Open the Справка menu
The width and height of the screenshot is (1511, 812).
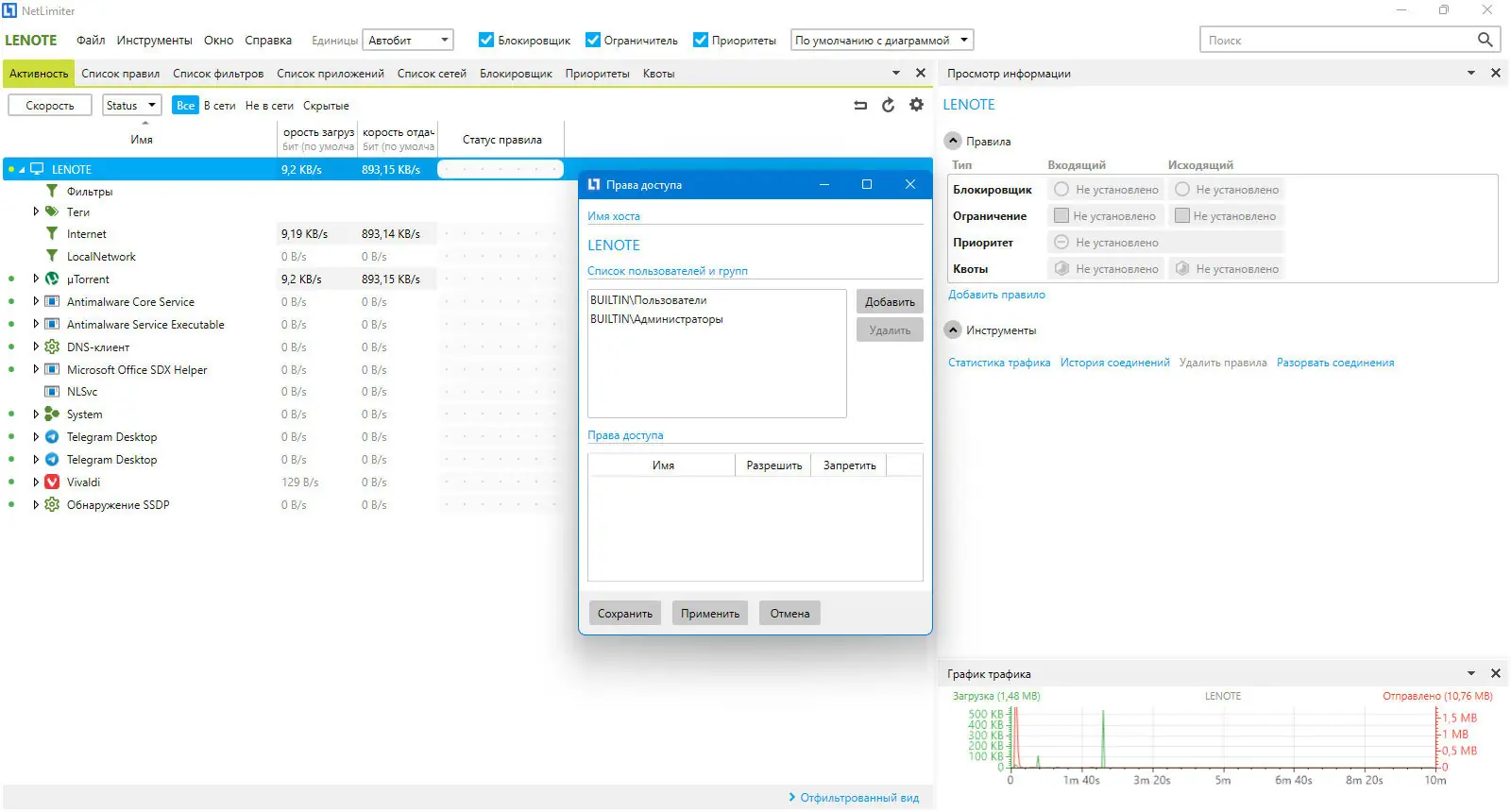click(x=268, y=40)
